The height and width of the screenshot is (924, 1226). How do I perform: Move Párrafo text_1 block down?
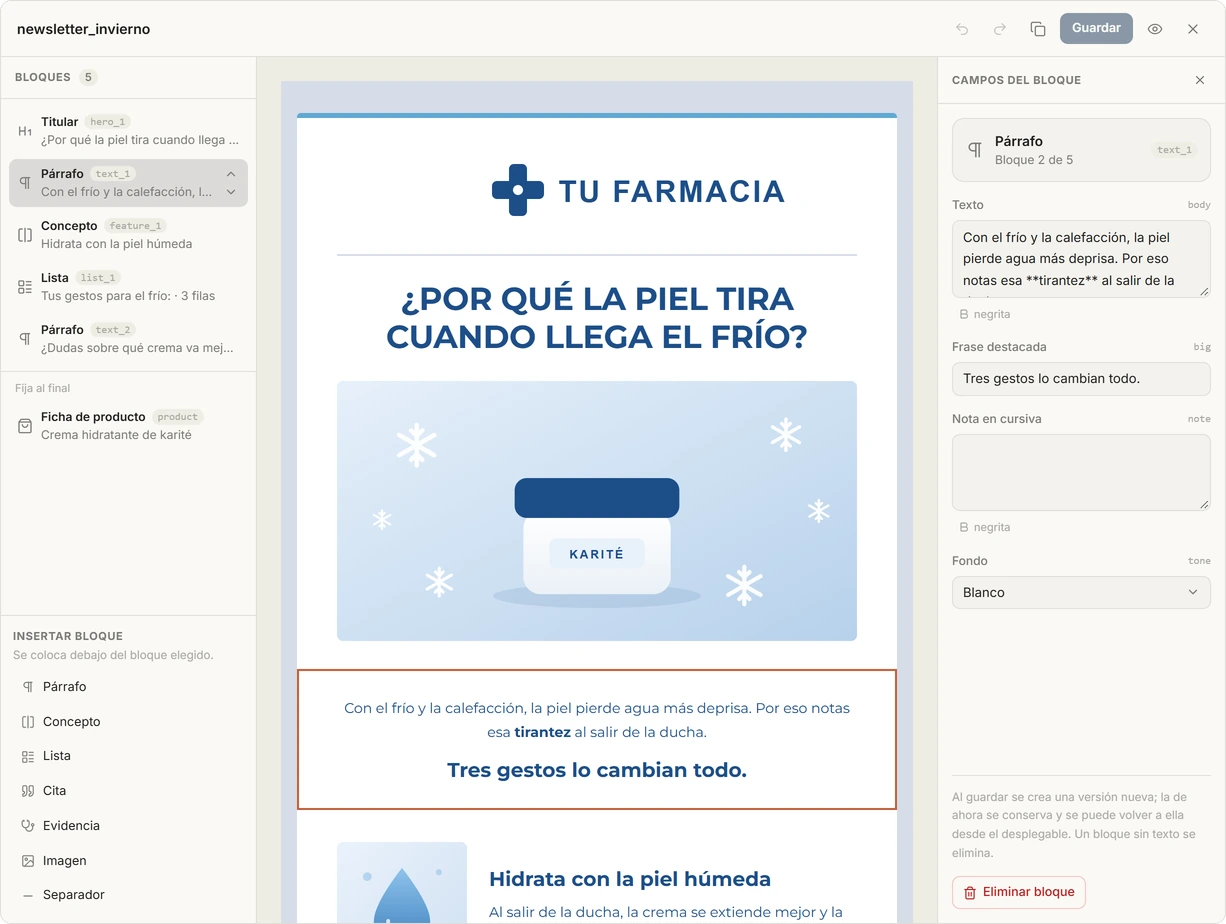pos(231,192)
